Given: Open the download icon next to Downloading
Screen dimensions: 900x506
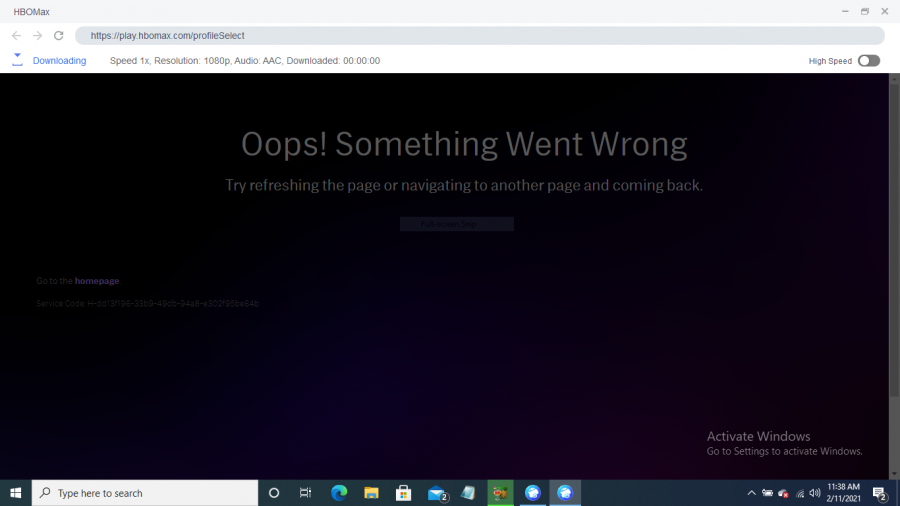Looking at the screenshot, I should point(17,60).
